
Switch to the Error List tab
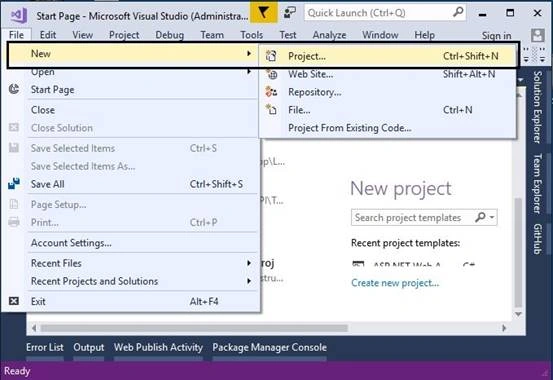tap(45, 347)
